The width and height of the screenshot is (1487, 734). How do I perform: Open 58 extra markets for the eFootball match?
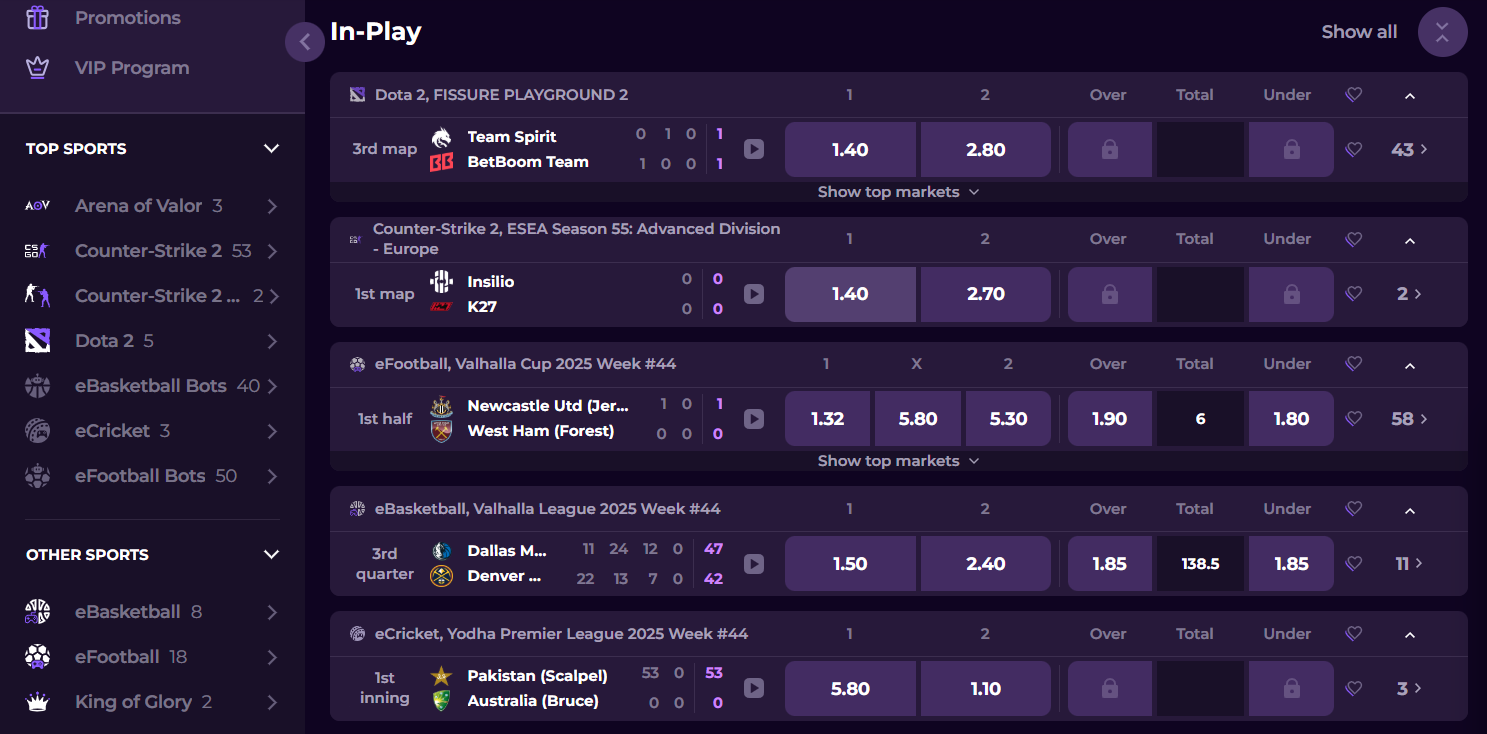coord(1408,418)
